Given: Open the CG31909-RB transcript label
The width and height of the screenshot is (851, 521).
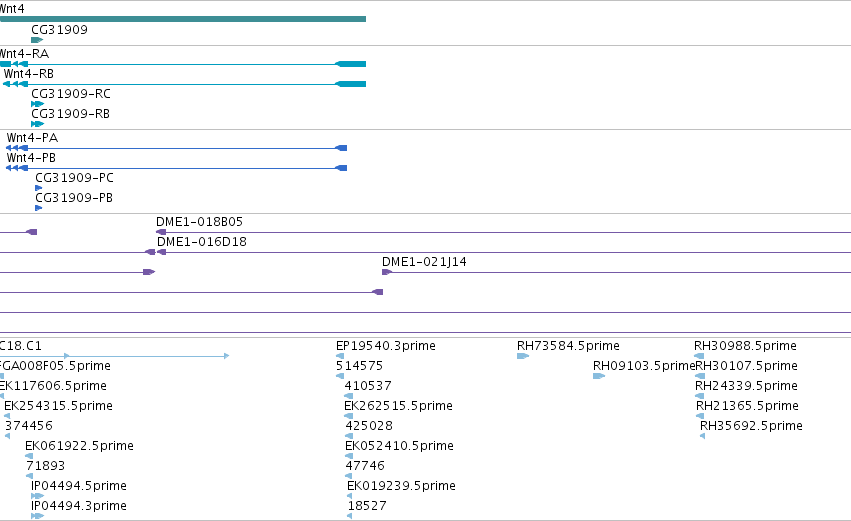Looking at the screenshot, I should coord(71,114).
